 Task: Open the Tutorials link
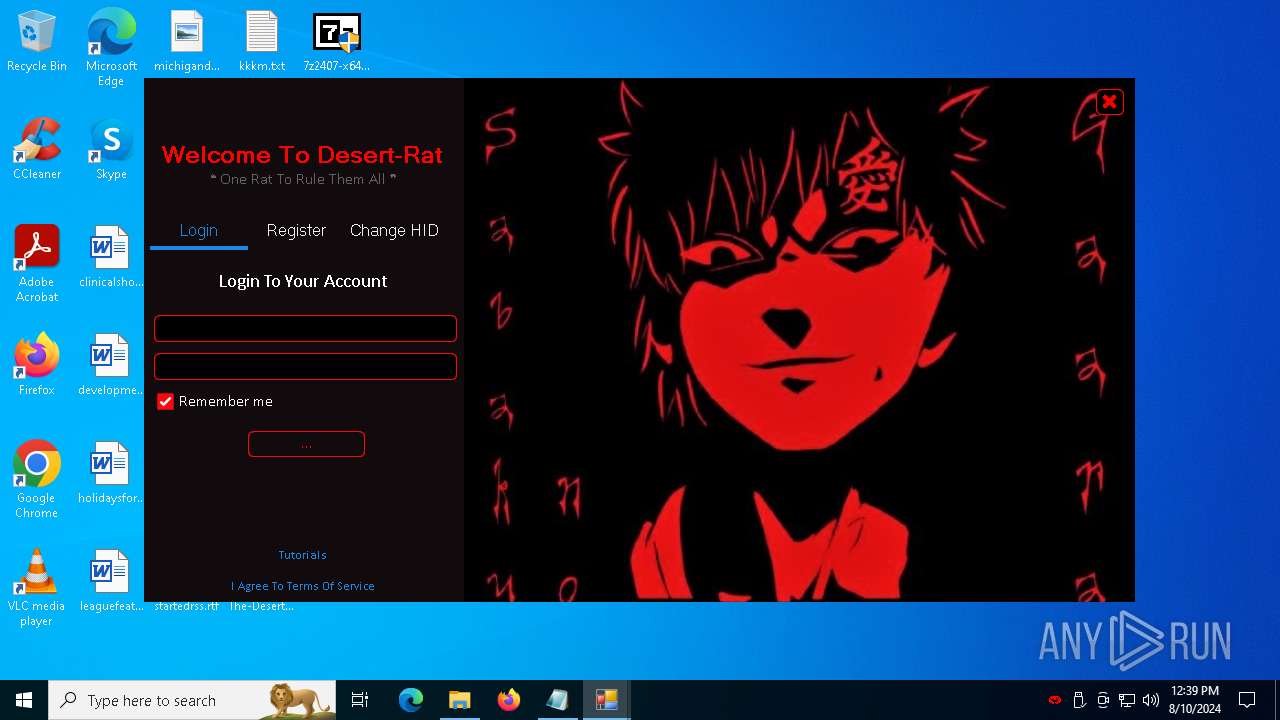(302, 555)
